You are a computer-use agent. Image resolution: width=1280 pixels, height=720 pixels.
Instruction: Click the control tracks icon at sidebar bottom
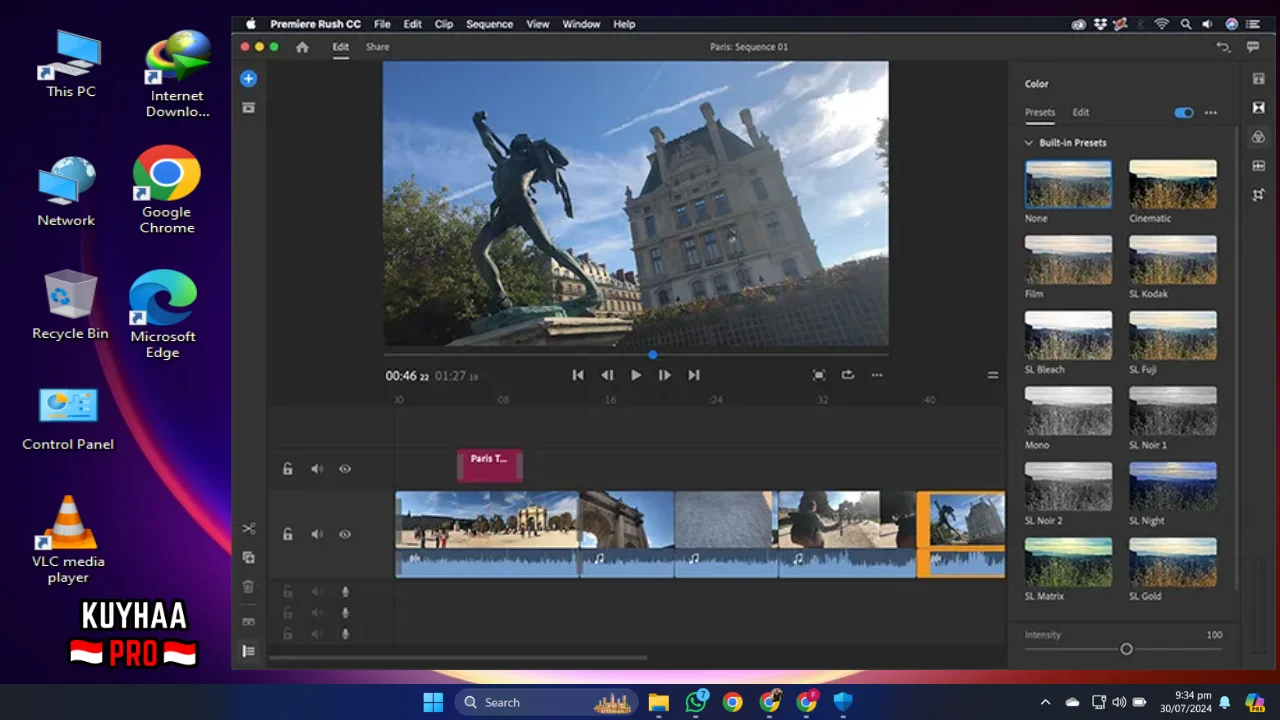tap(249, 651)
